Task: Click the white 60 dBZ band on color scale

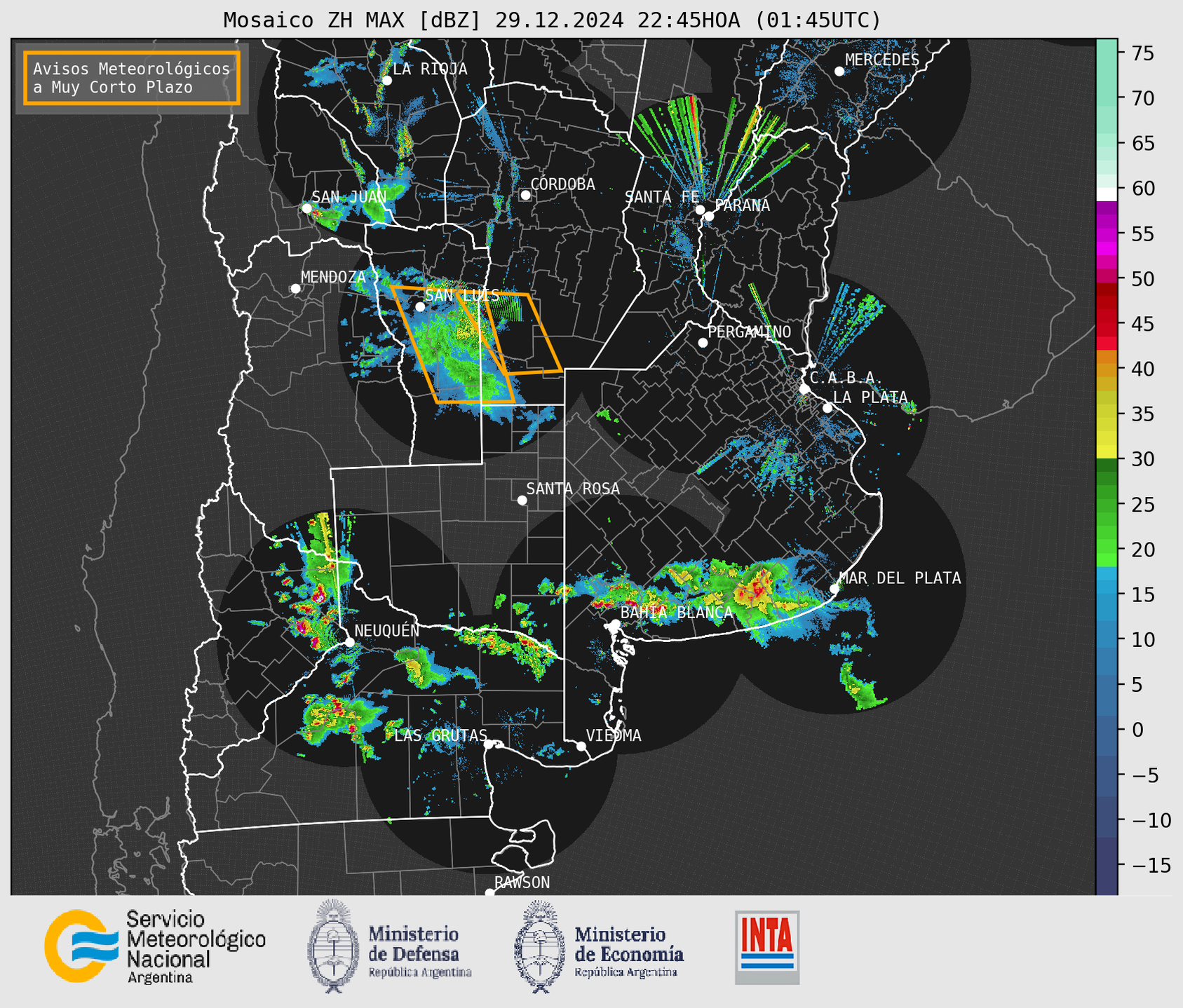Action: 1107,194
